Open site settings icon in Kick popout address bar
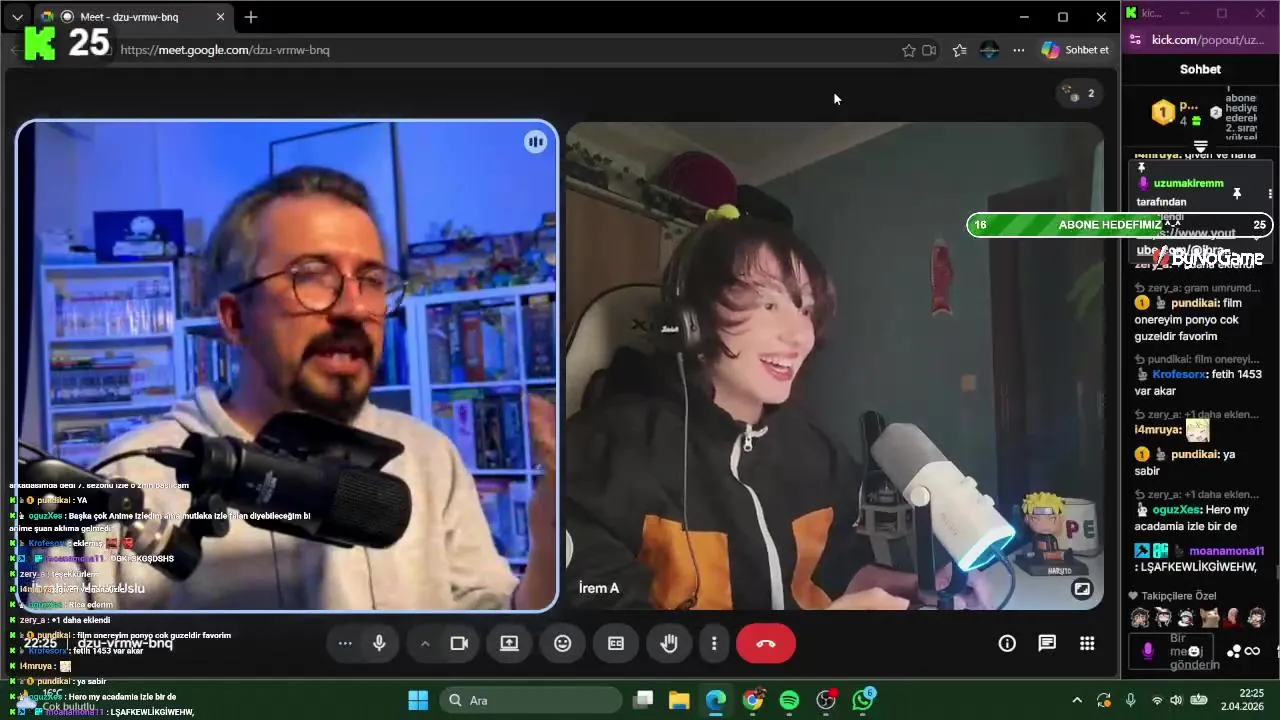1280x720 pixels. click(x=1135, y=40)
